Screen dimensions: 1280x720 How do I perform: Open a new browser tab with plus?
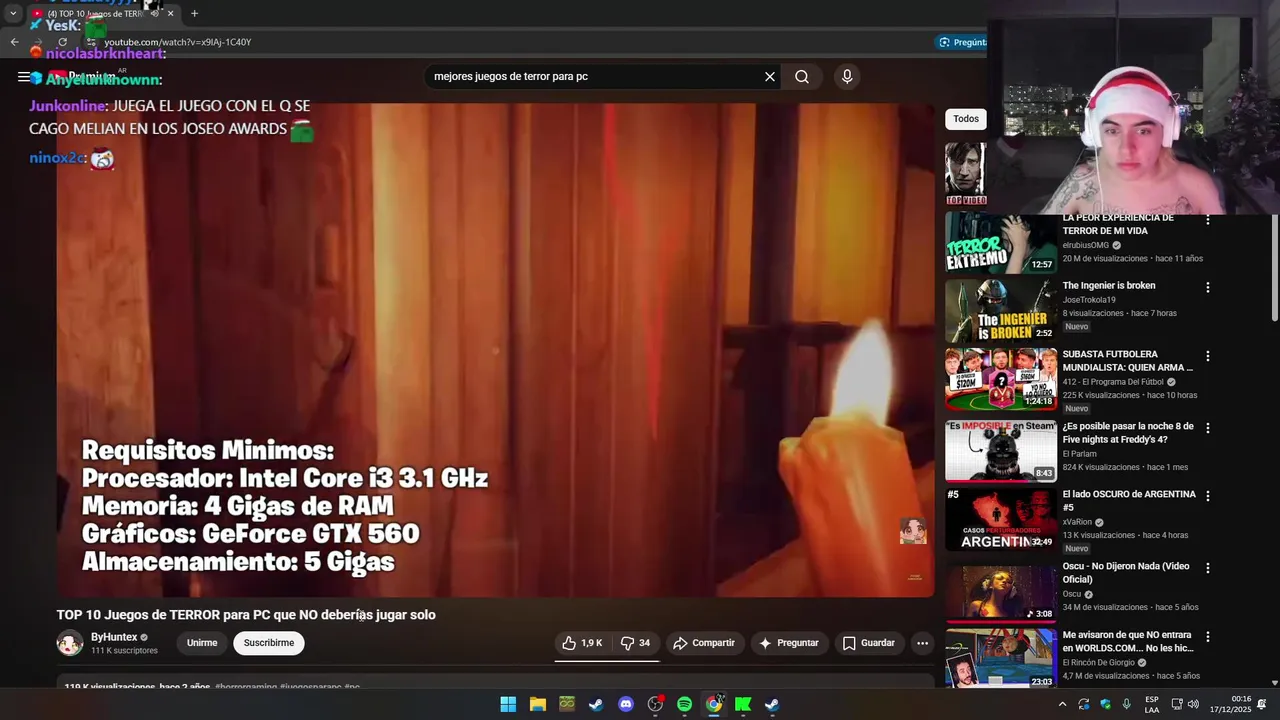tap(194, 13)
